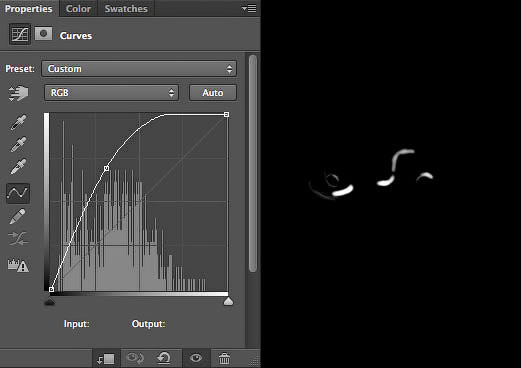Select the top-right curve endpoint
This screenshot has height=368, width=521.
pyautogui.click(x=226, y=115)
